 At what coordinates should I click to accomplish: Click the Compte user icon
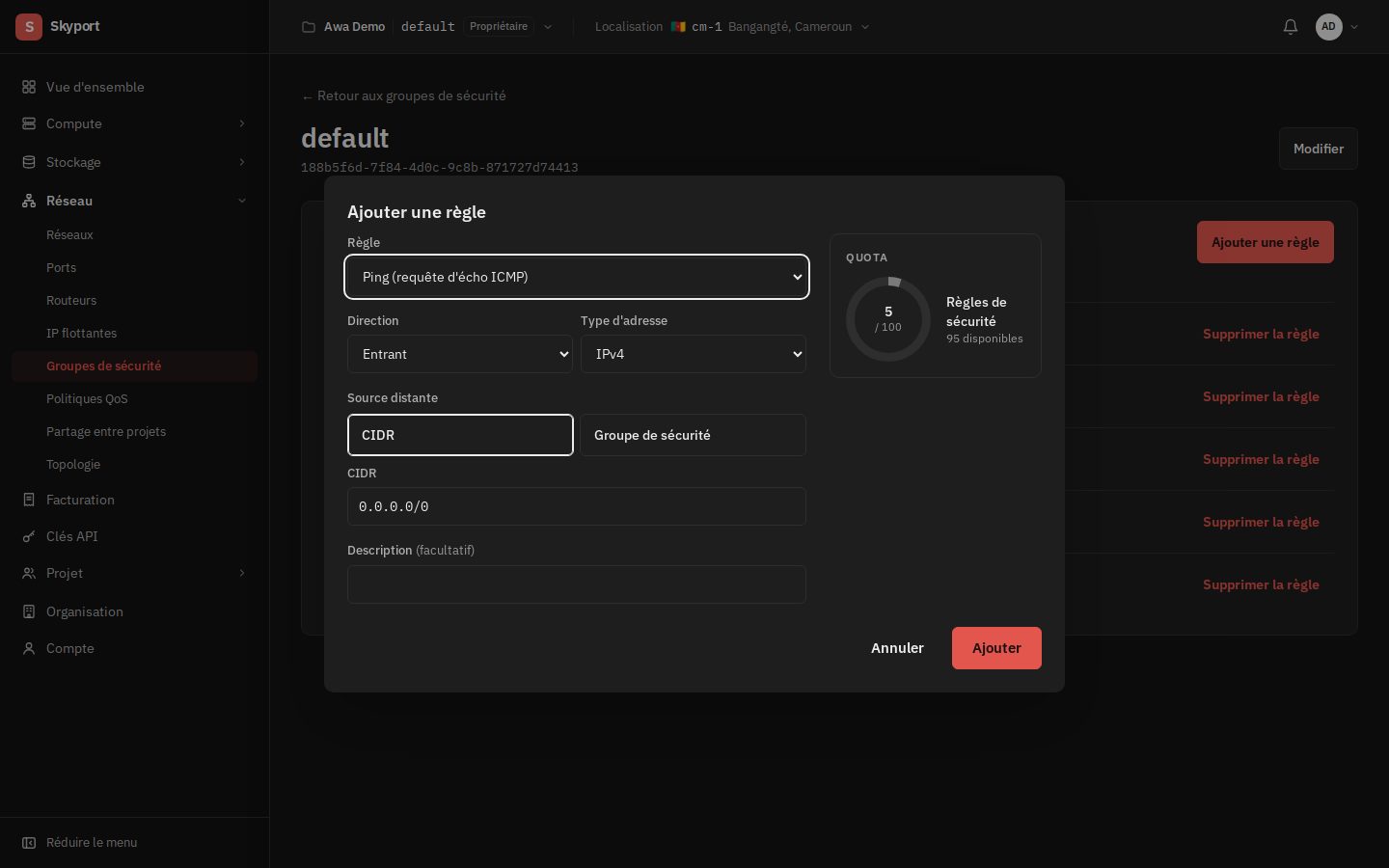coord(29,648)
